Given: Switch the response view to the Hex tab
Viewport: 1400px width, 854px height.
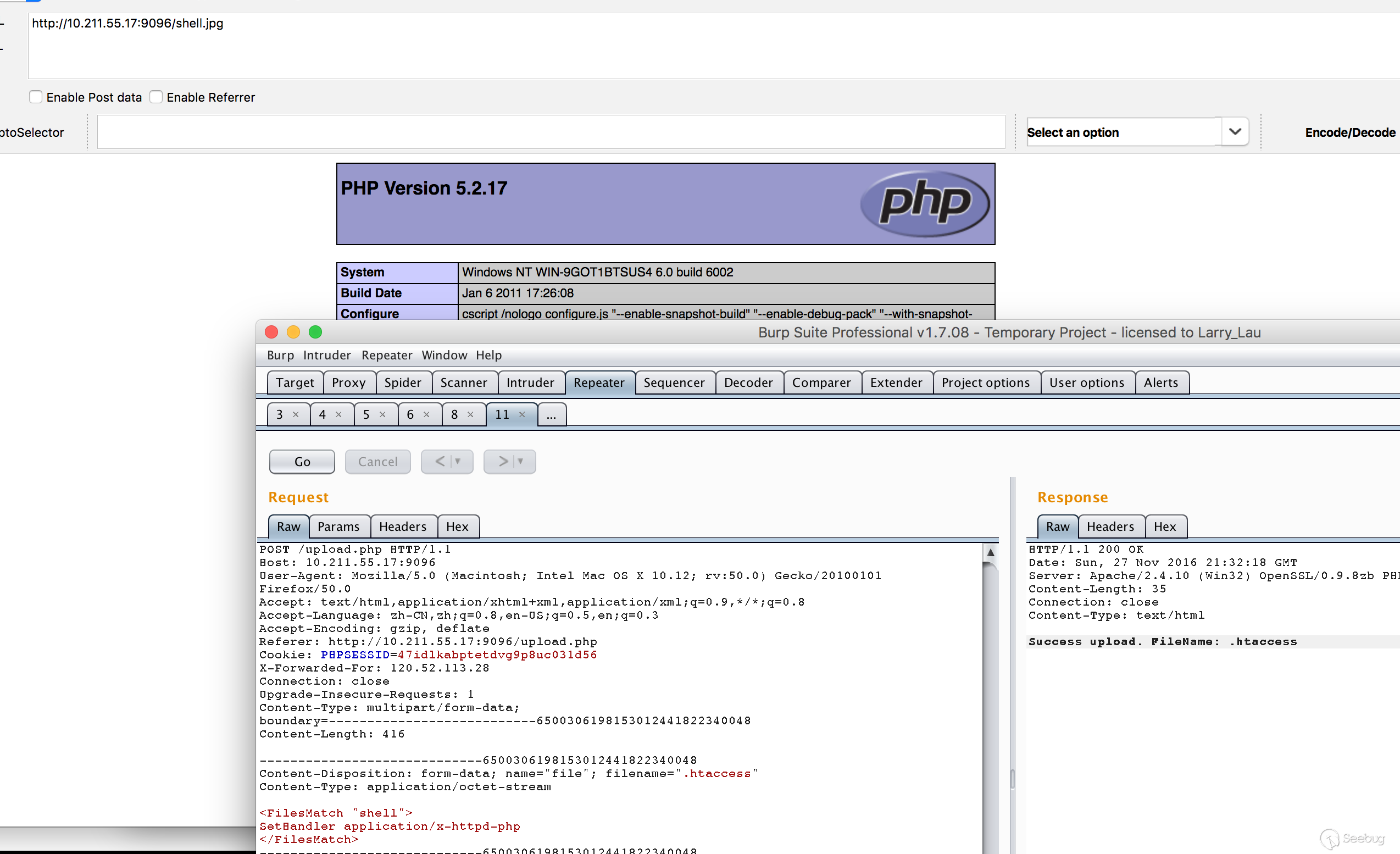Looking at the screenshot, I should [x=1164, y=526].
